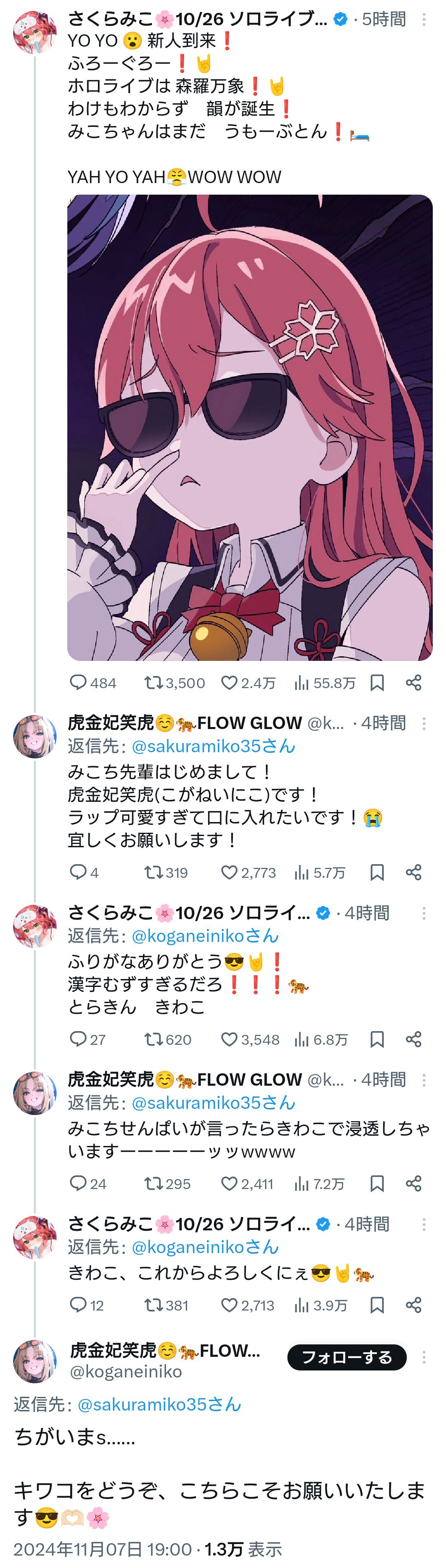This screenshot has width=446, height=1568.
Task: Bookmark the reply with 3,548 likes
Action: [x=377, y=1040]
